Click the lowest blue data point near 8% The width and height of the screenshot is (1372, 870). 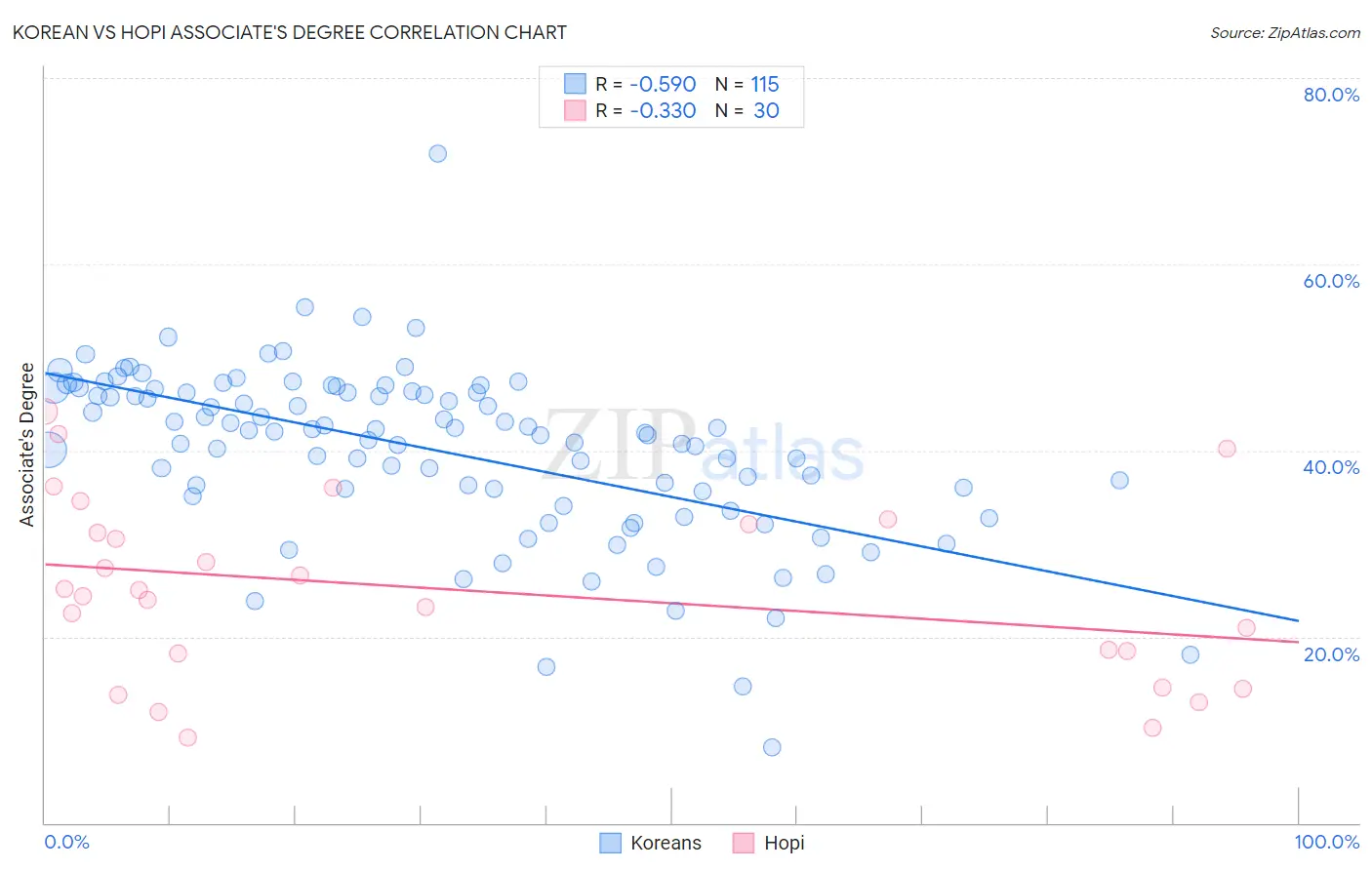coord(772,747)
